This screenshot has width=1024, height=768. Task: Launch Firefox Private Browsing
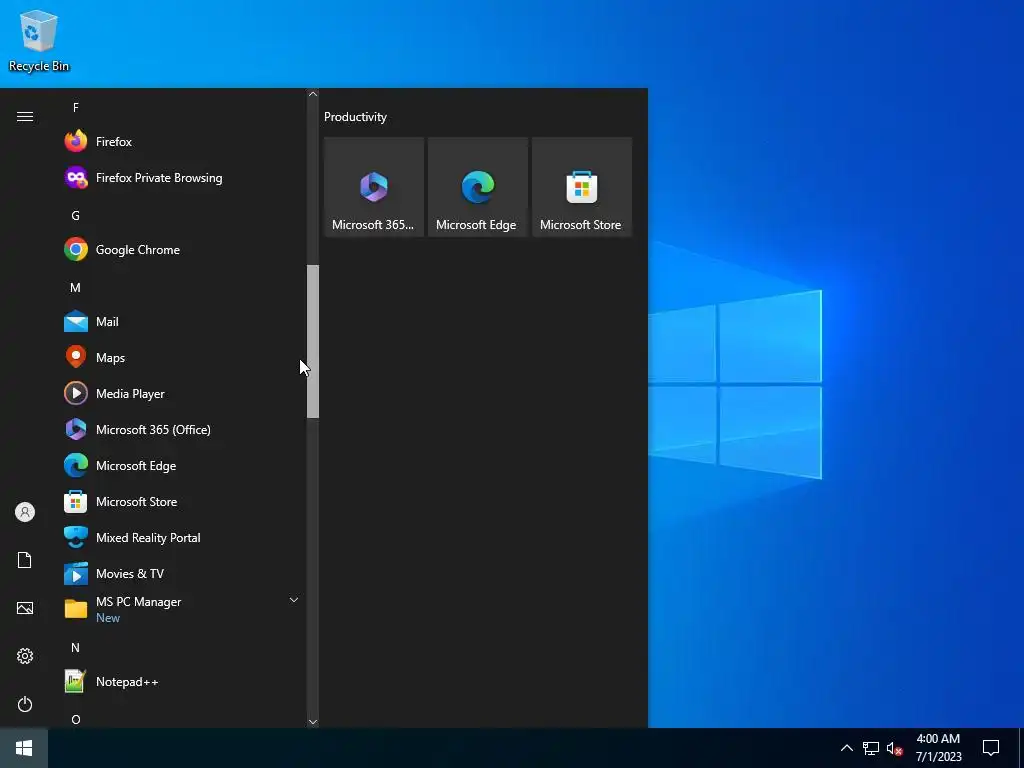tap(182, 178)
